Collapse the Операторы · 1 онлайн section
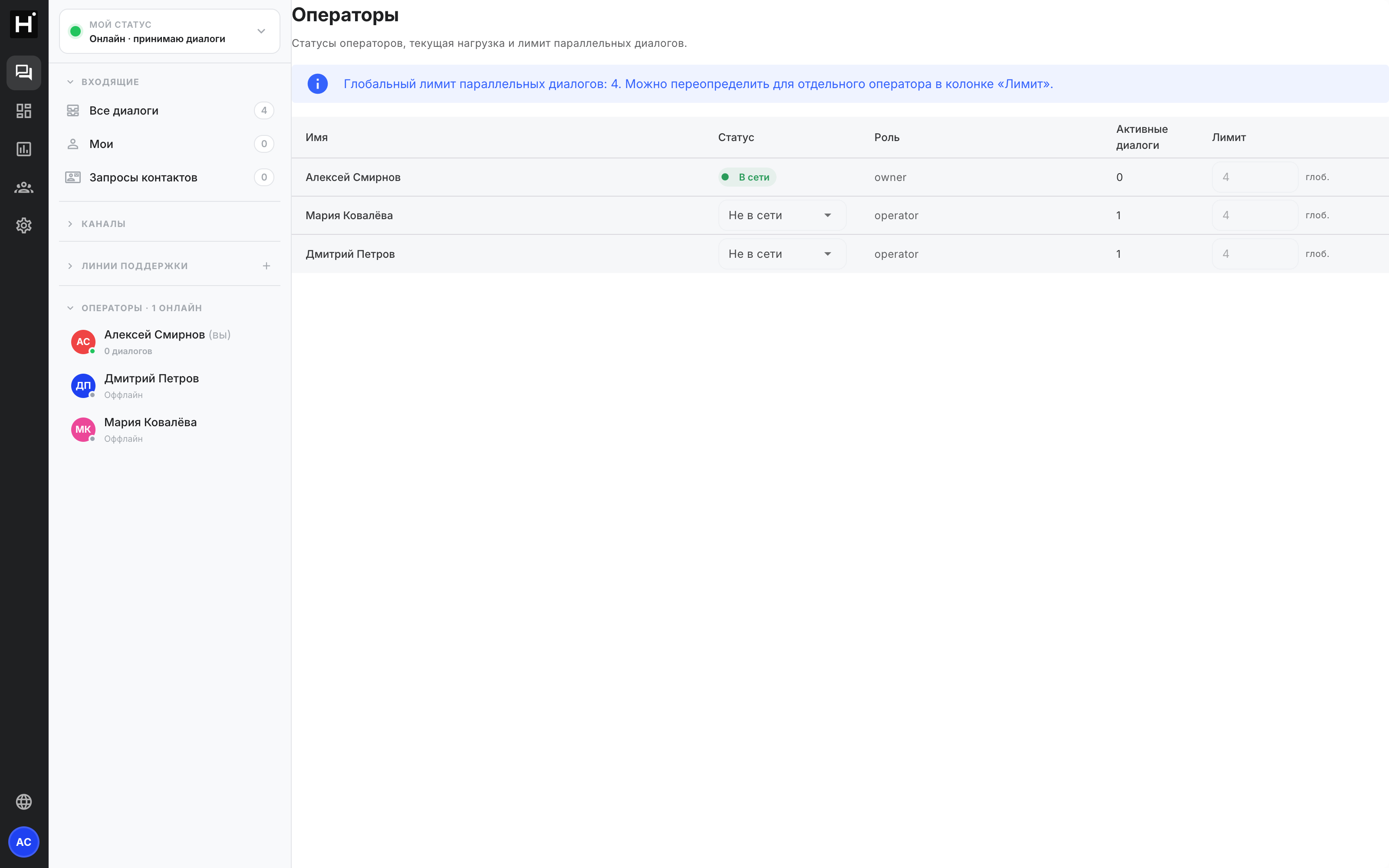This screenshot has width=1389, height=868. 134,308
